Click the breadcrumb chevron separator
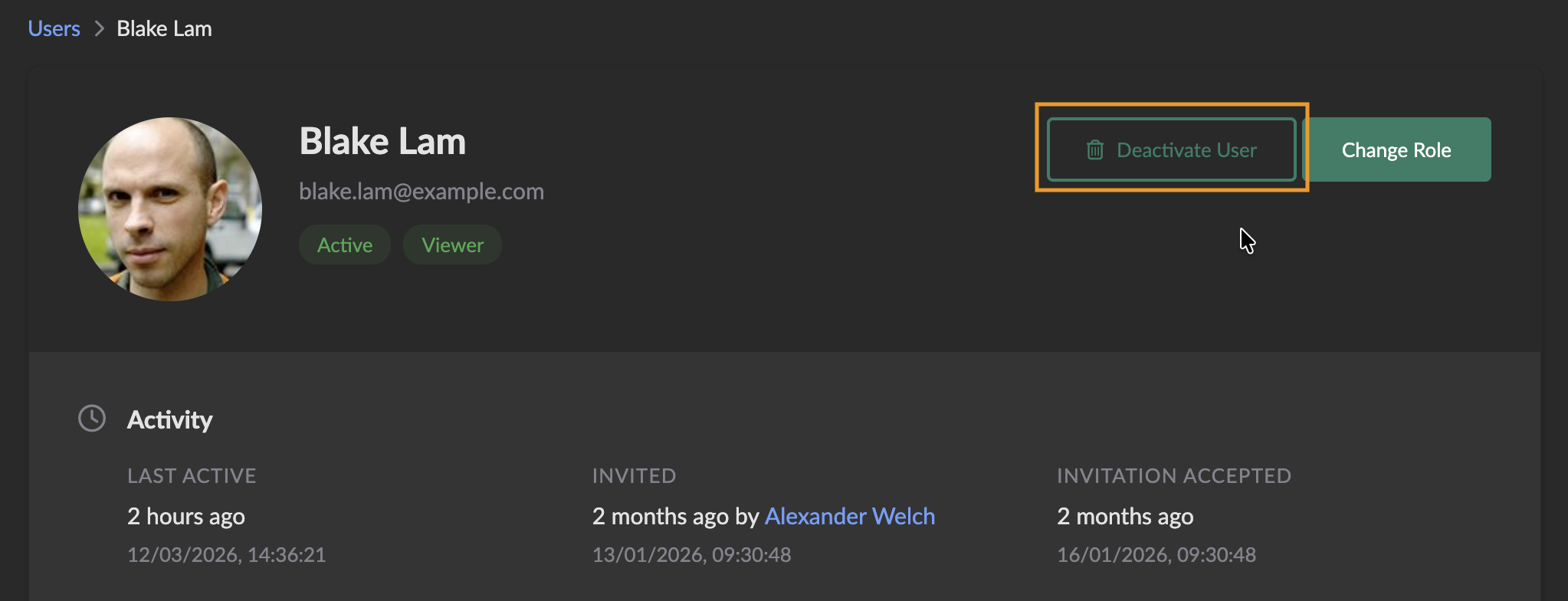1568x601 pixels. pos(99,29)
